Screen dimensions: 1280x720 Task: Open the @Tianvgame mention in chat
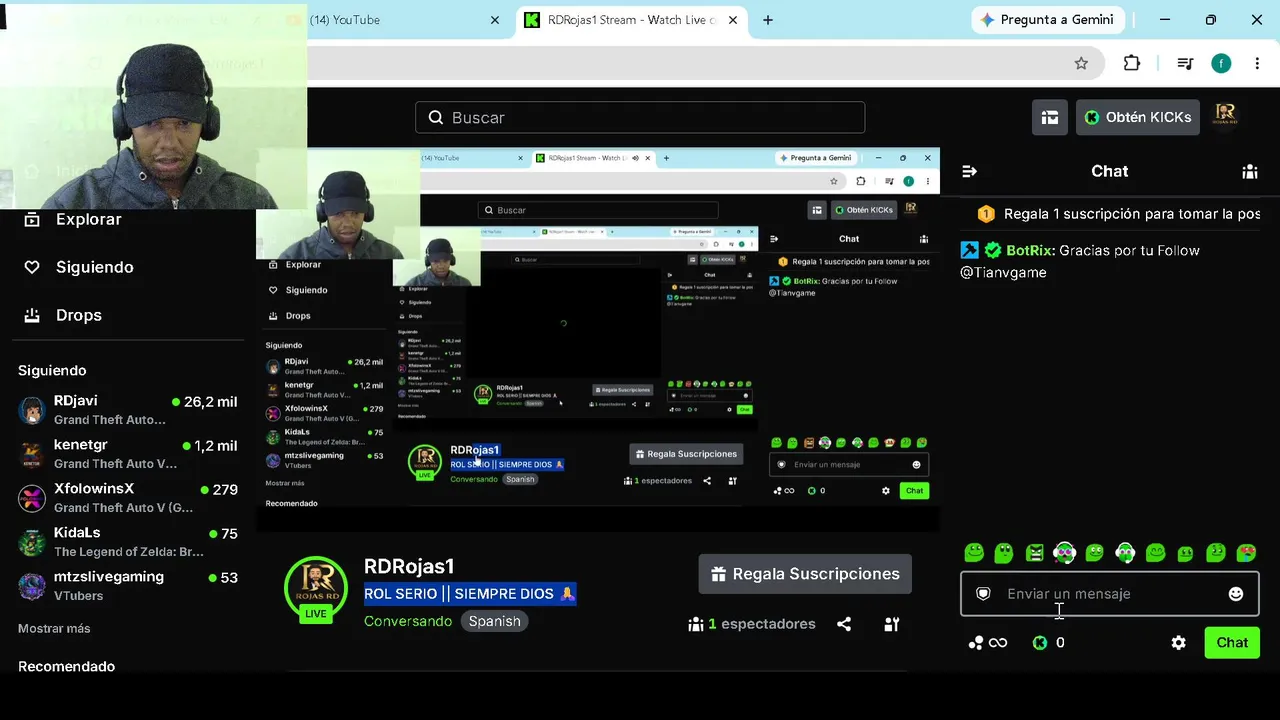pos(1003,273)
